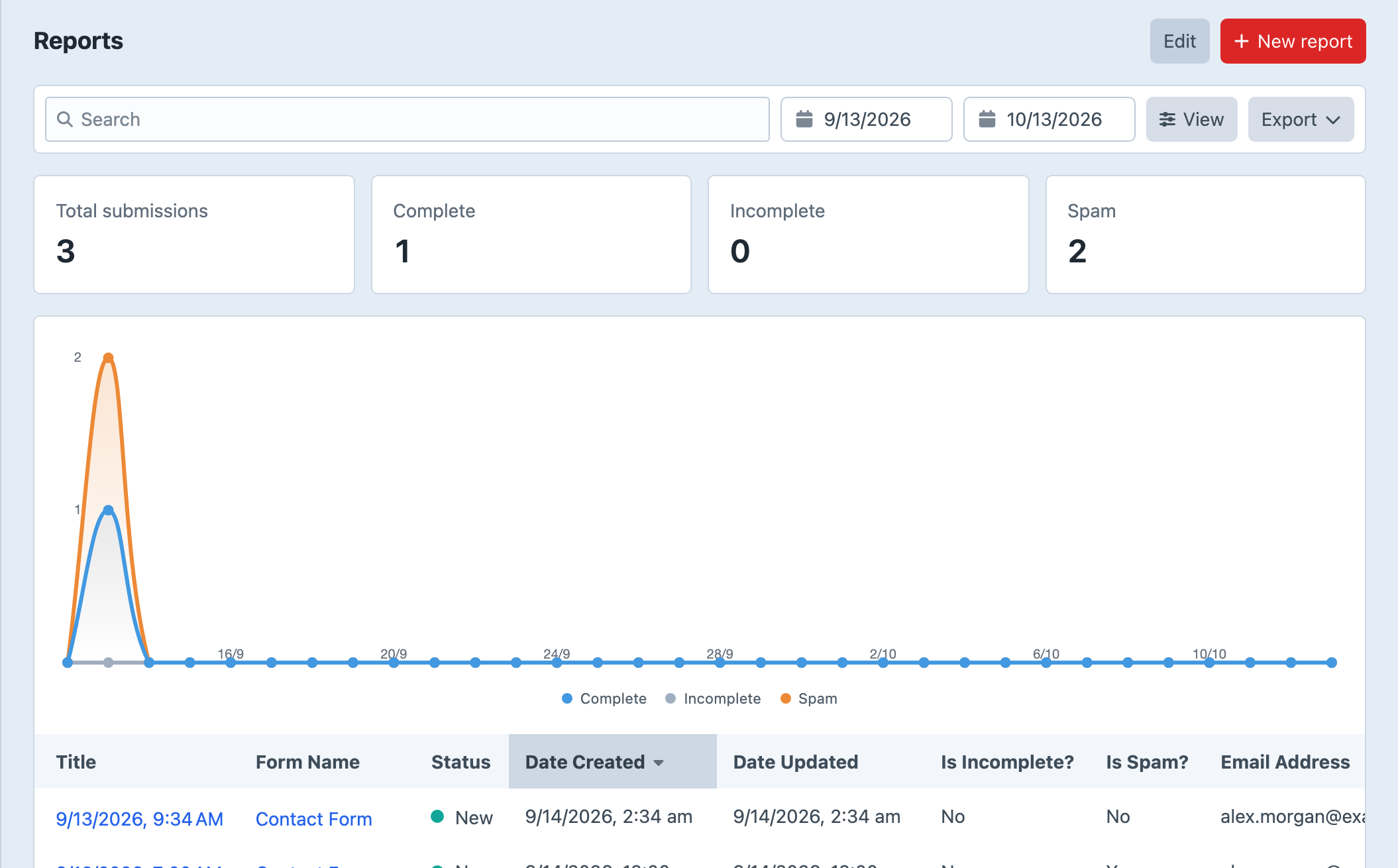
Task: Open the end date 10/13/2026 picker
Action: [1049, 119]
